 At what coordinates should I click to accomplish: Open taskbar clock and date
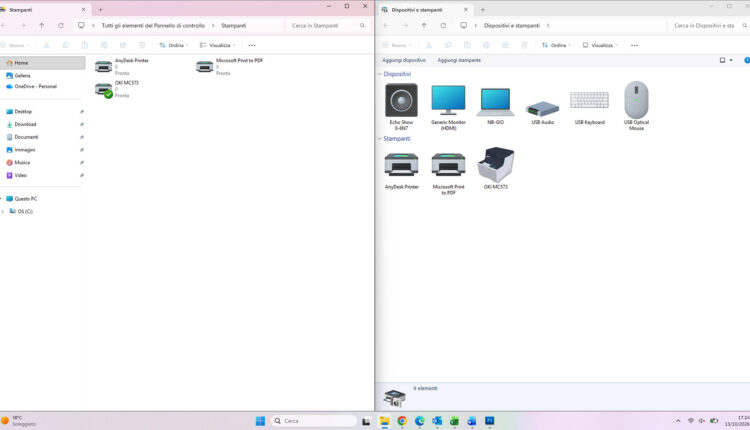pos(737,421)
